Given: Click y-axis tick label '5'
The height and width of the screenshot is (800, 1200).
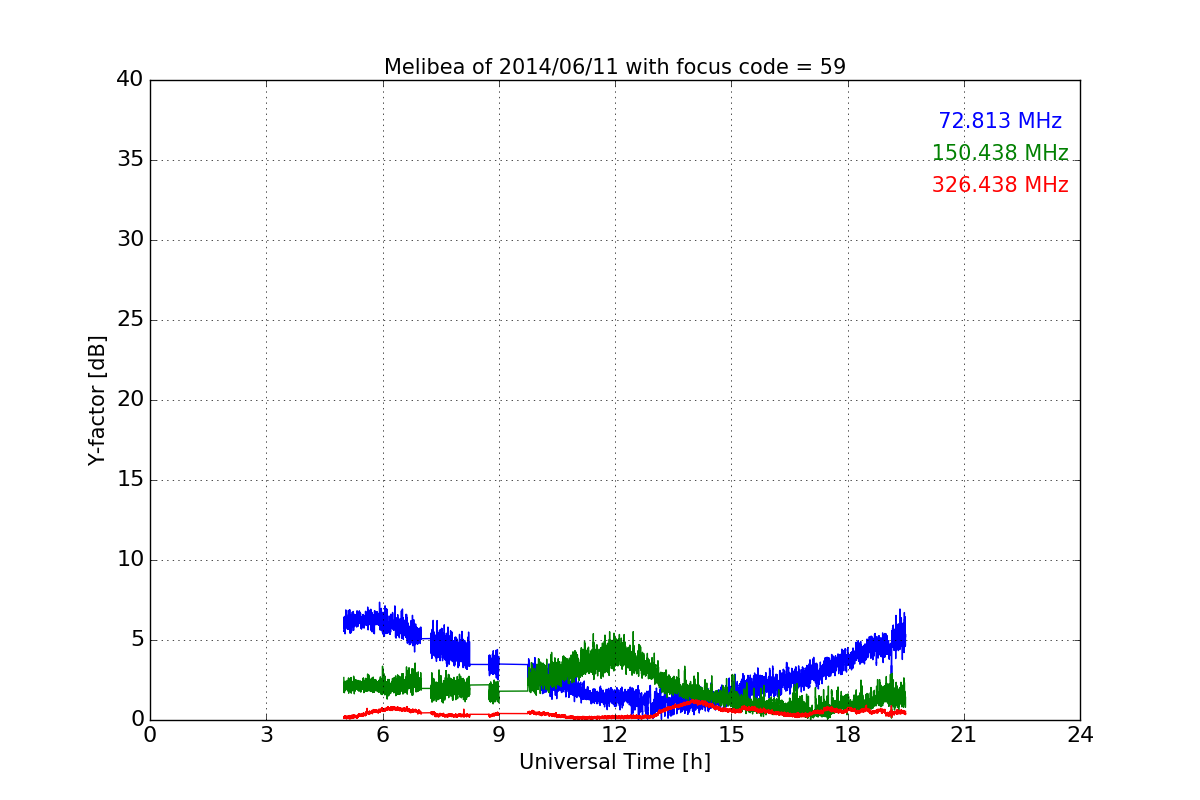Looking at the screenshot, I should (136, 640).
